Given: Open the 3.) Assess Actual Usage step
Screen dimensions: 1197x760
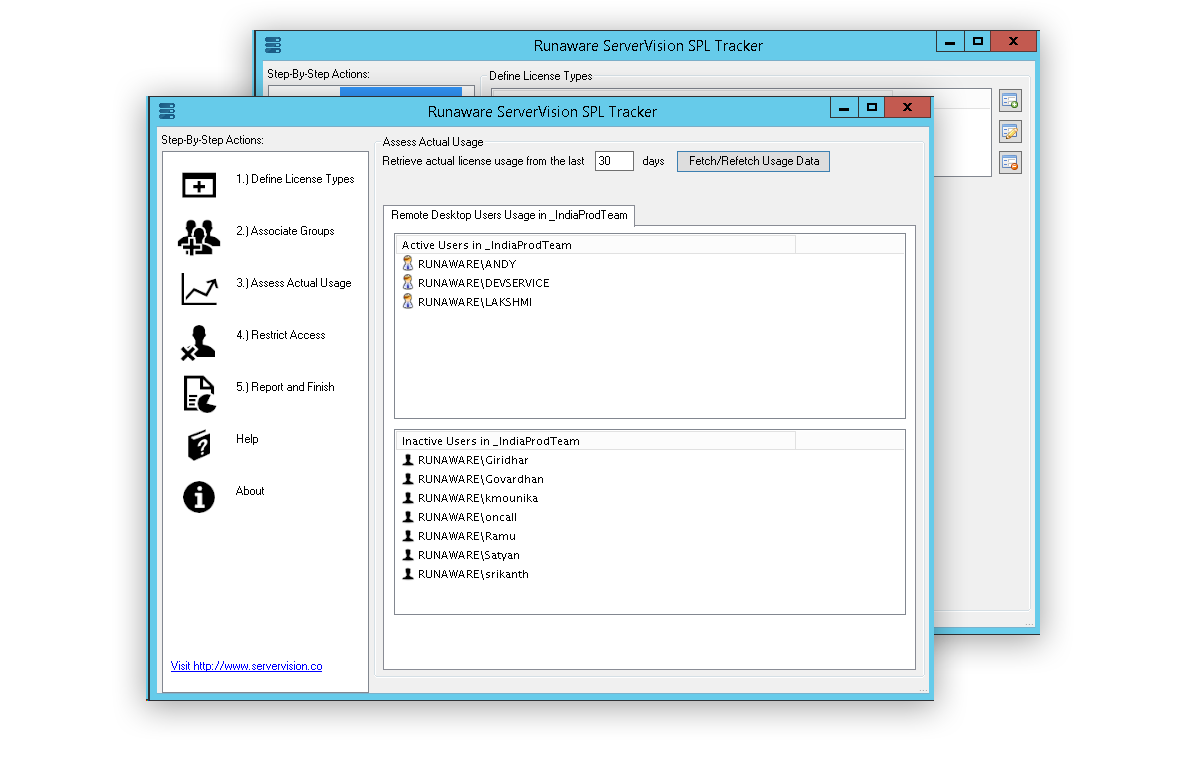Looking at the screenshot, I should [294, 283].
